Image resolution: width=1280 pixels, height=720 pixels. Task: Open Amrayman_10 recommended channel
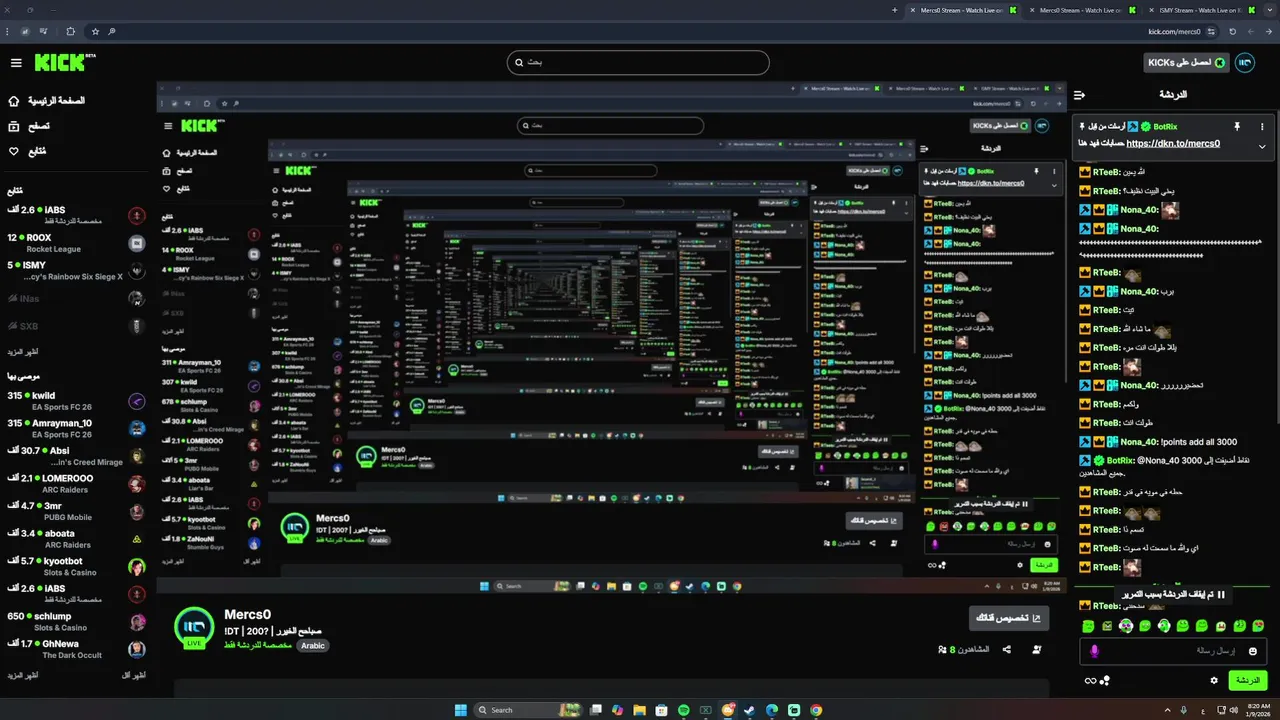coord(75,428)
